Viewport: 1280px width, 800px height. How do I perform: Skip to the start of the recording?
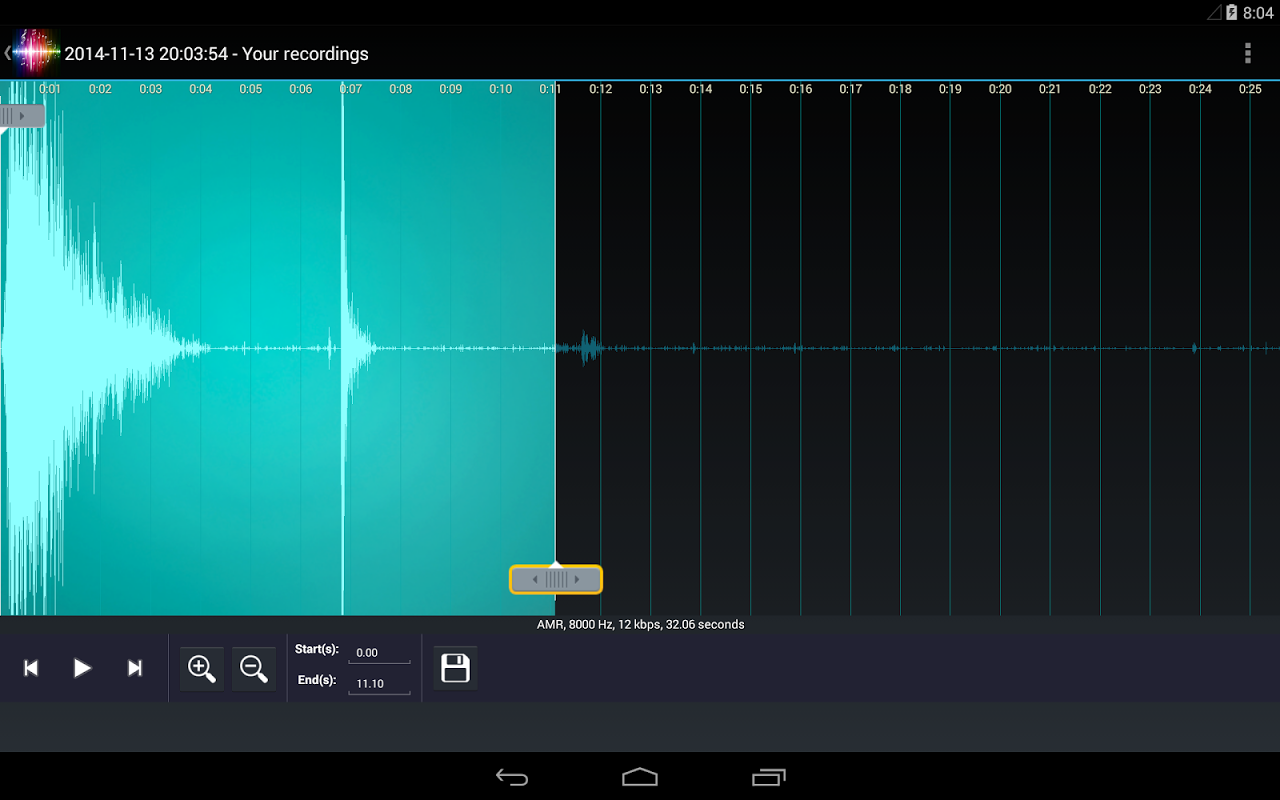(x=31, y=668)
